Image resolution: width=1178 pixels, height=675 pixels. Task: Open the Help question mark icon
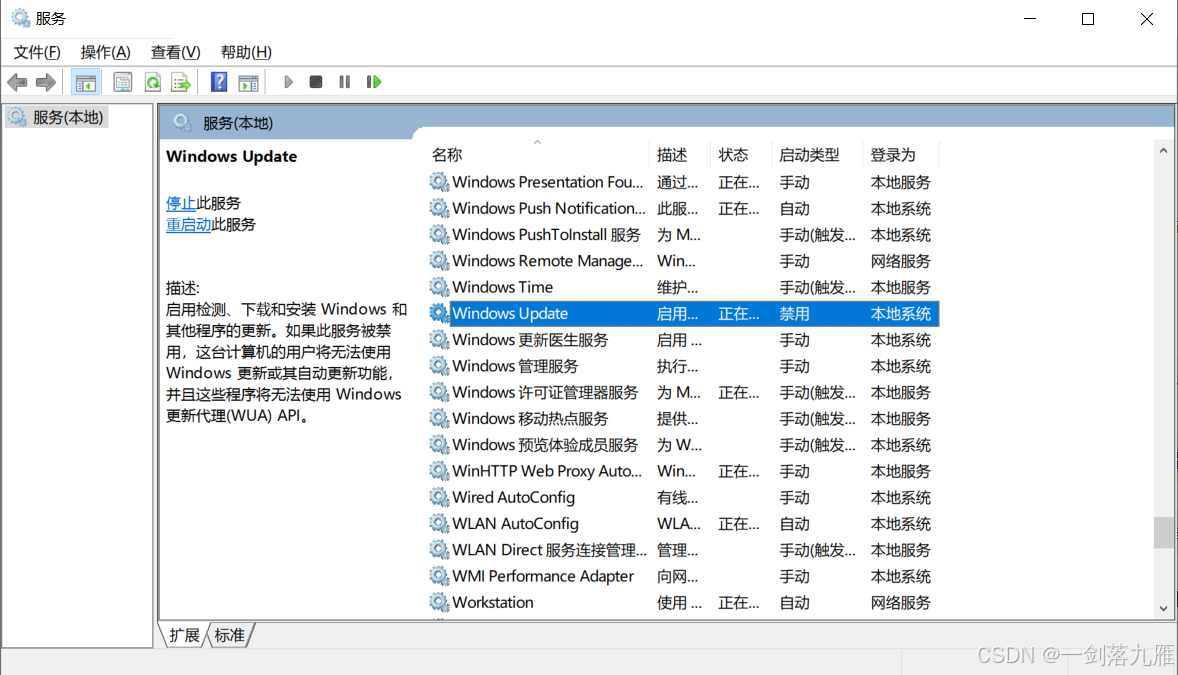(219, 82)
